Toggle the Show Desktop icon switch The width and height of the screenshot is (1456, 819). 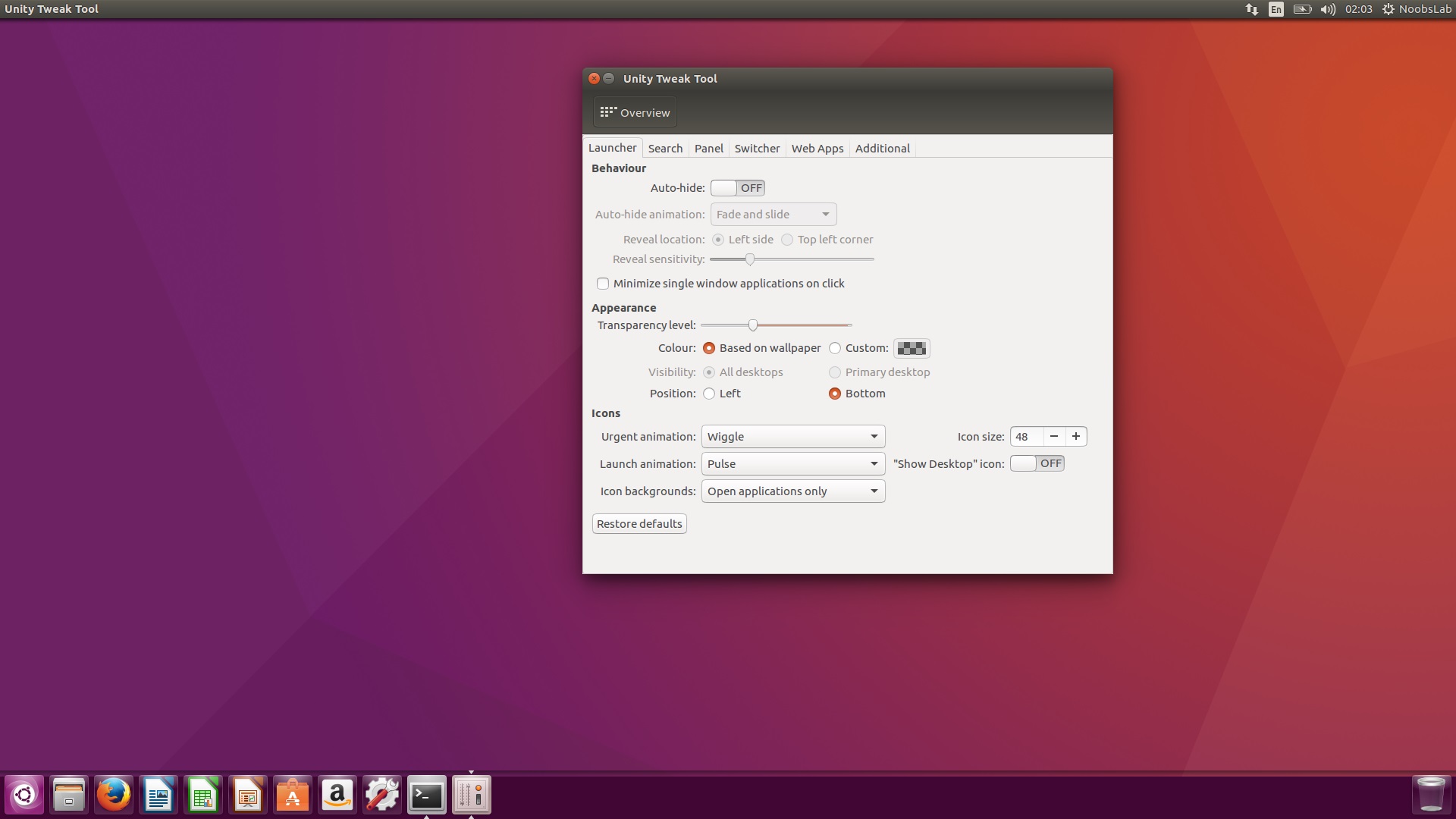1037,463
